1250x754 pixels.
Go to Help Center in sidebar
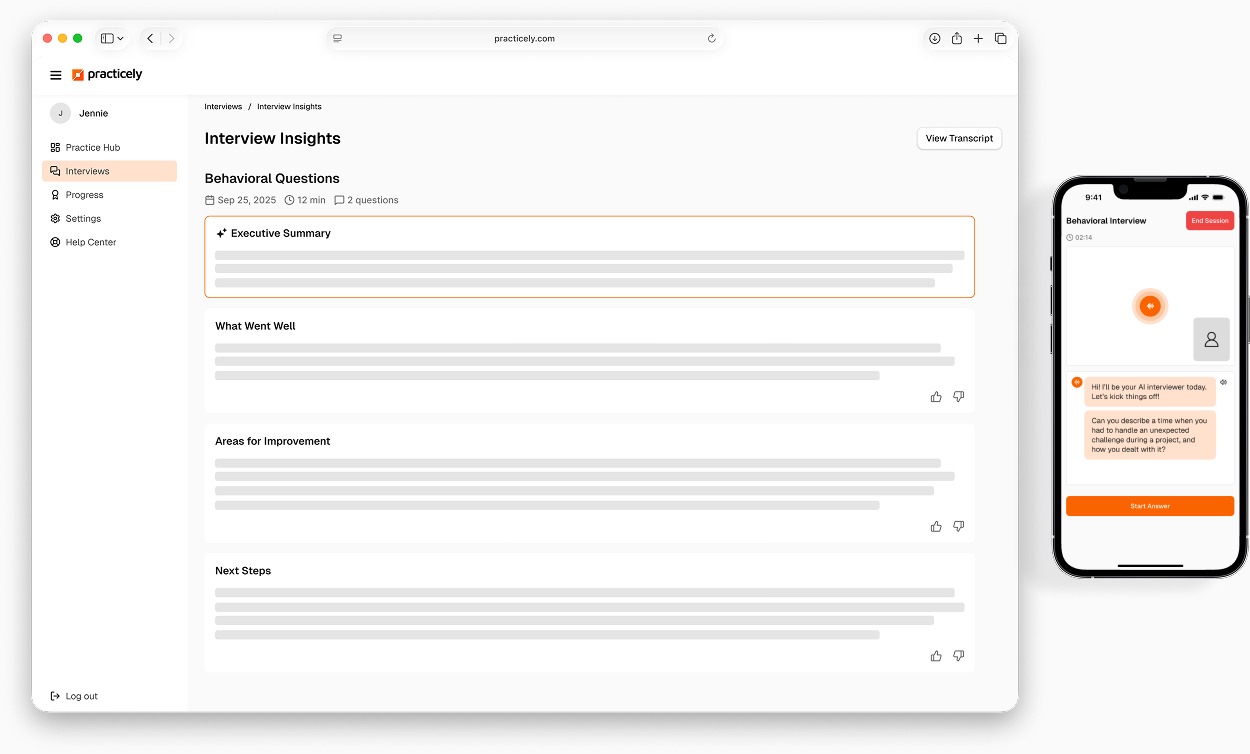[90, 242]
